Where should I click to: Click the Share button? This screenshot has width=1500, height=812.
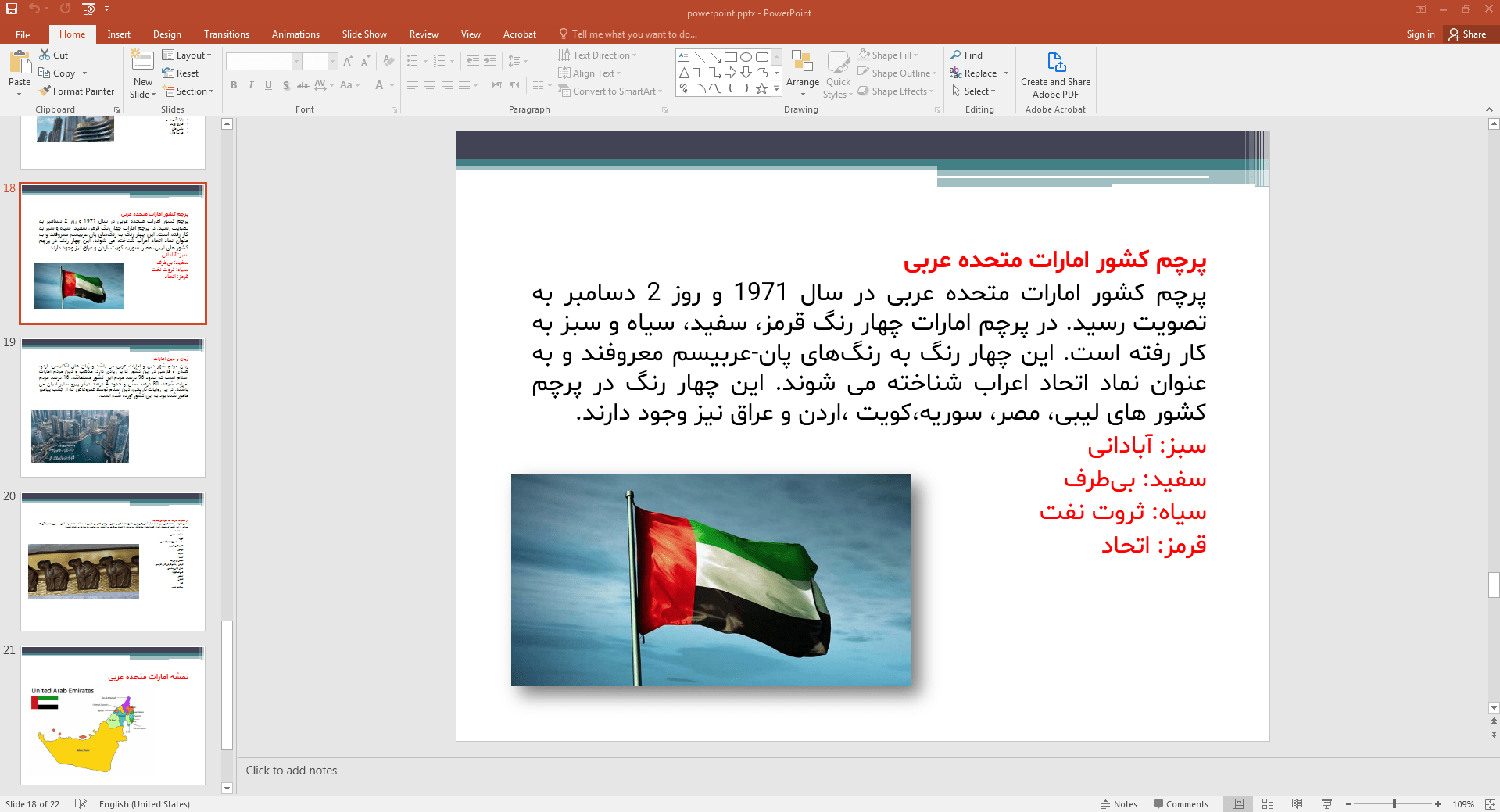pyautogui.click(x=1467, y=34)
